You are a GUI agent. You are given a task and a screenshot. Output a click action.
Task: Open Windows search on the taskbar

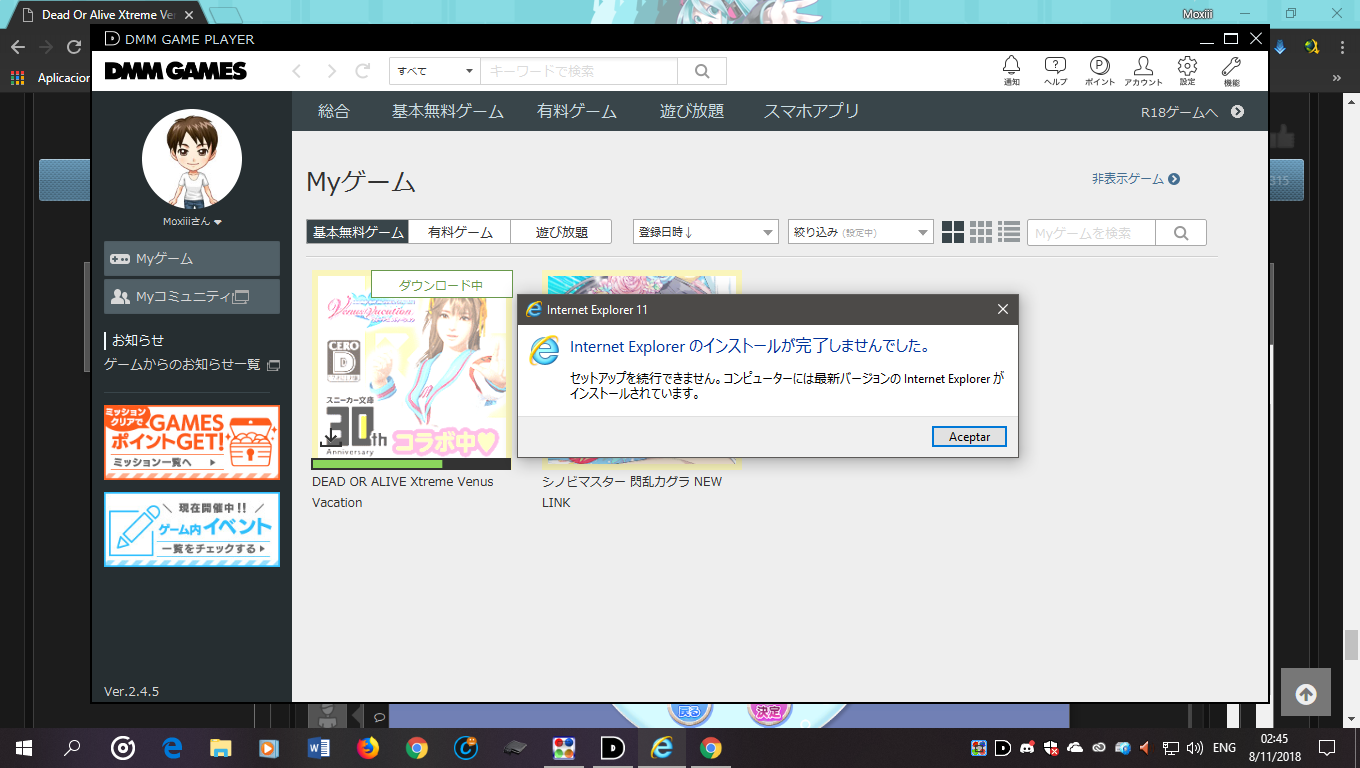coord(72,747)
